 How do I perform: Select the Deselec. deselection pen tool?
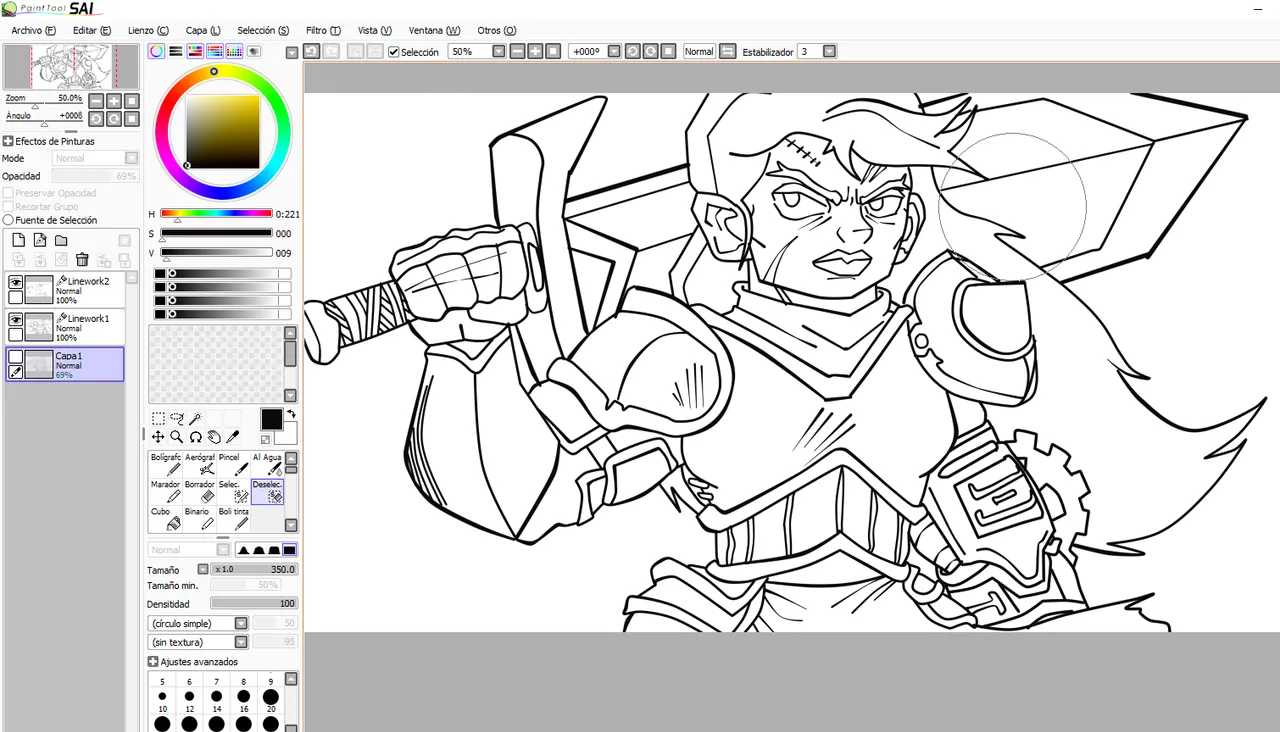267,491
